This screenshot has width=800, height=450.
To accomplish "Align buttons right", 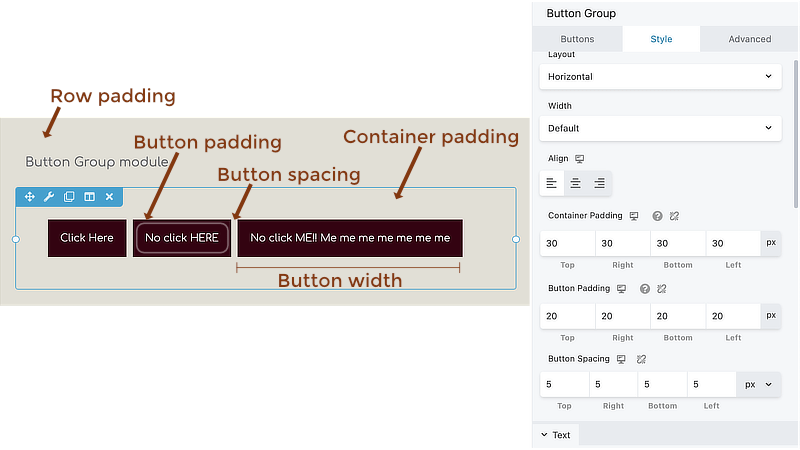I will (599, 183).
